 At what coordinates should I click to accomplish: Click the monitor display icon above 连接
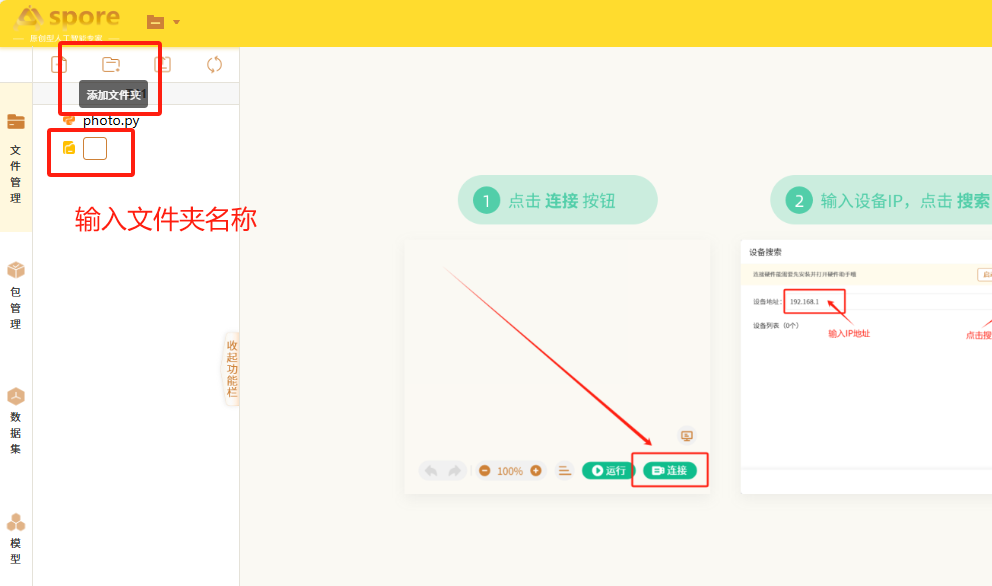tap(686, 435)
